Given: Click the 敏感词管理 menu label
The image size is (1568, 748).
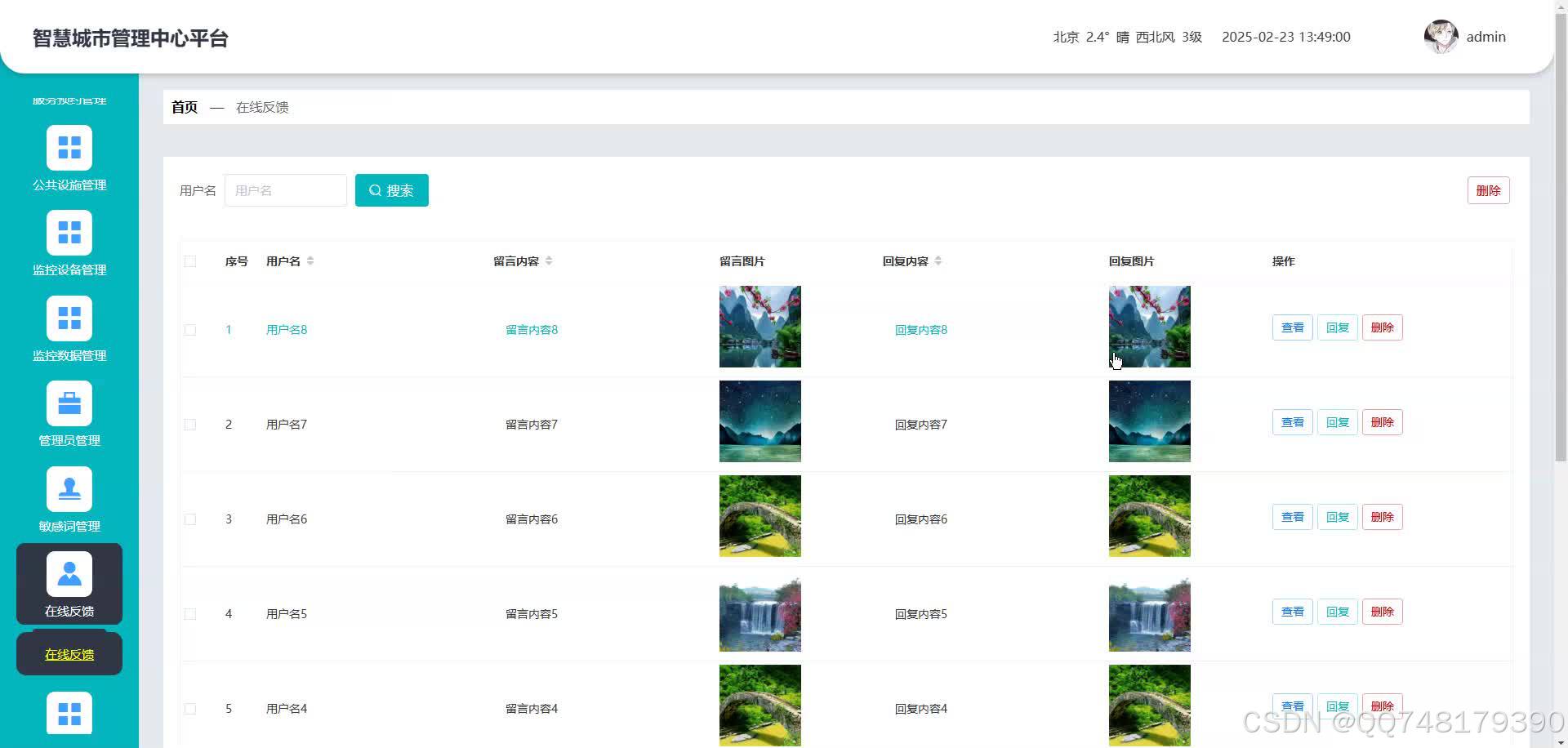Looking at the screenshot, I should (69, 526).
